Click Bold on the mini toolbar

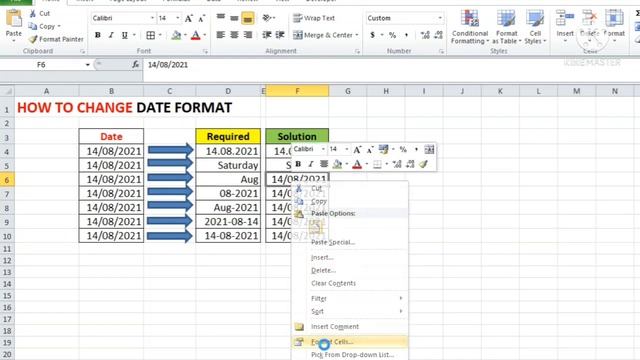298,164
